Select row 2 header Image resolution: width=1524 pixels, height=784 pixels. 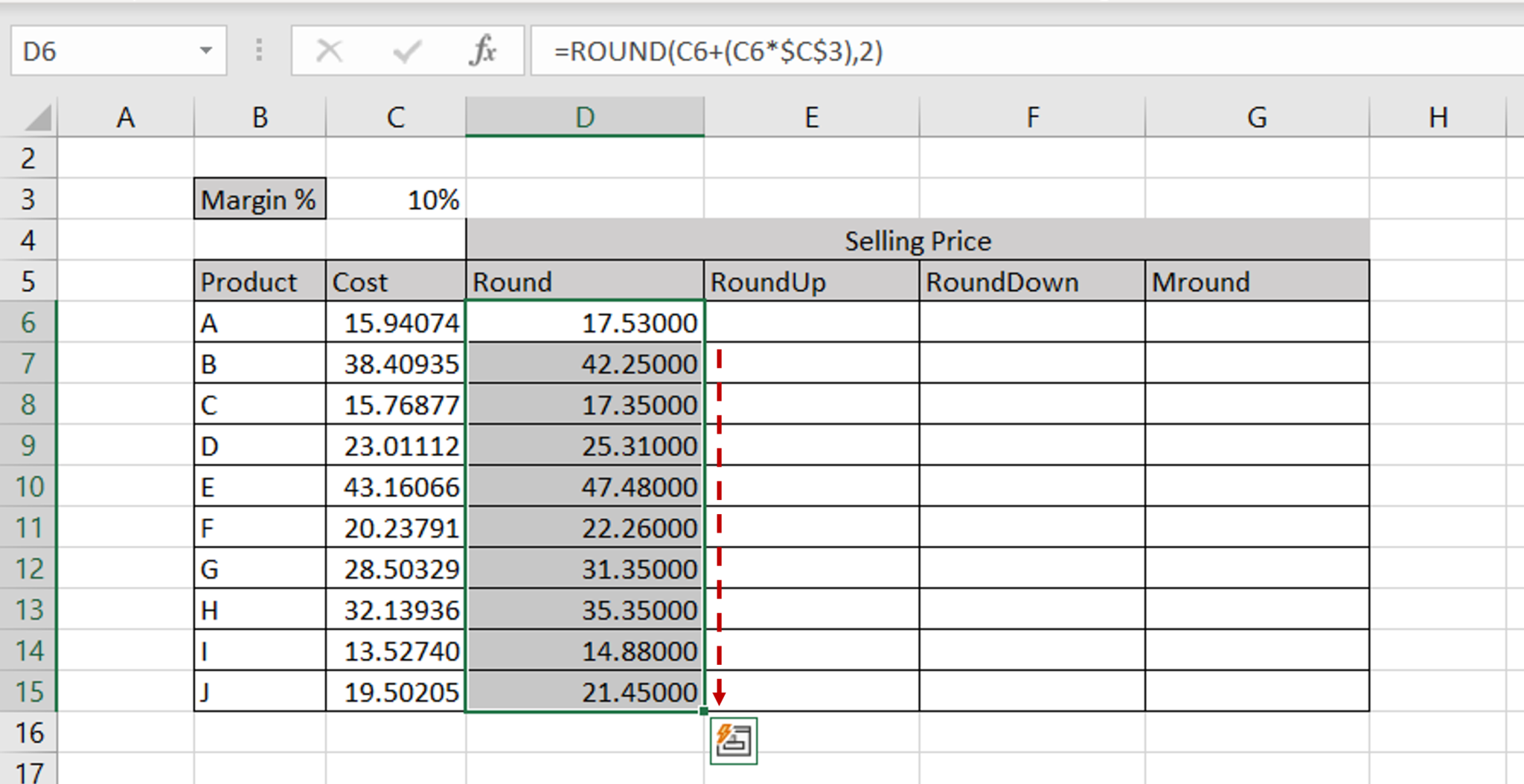pyautogui.click(x=28, y=158)
